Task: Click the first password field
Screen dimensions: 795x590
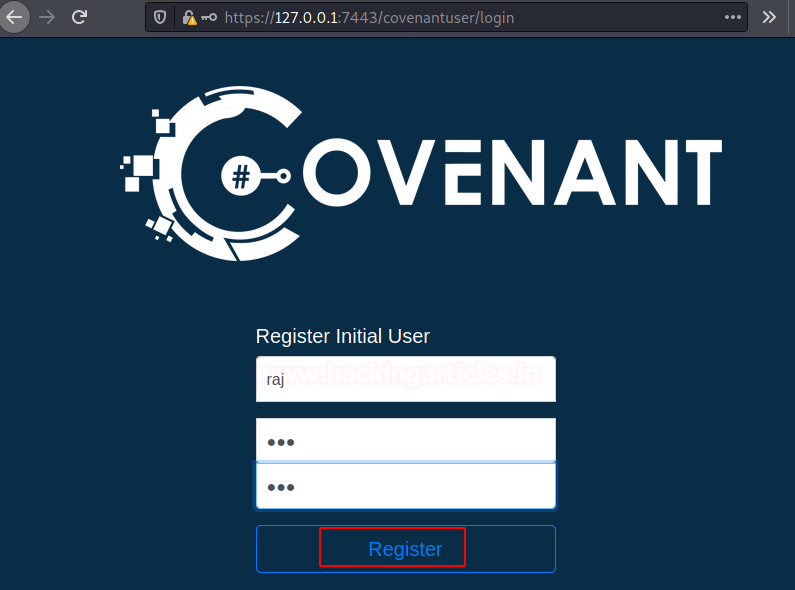Action: click(x=406, y=440)
